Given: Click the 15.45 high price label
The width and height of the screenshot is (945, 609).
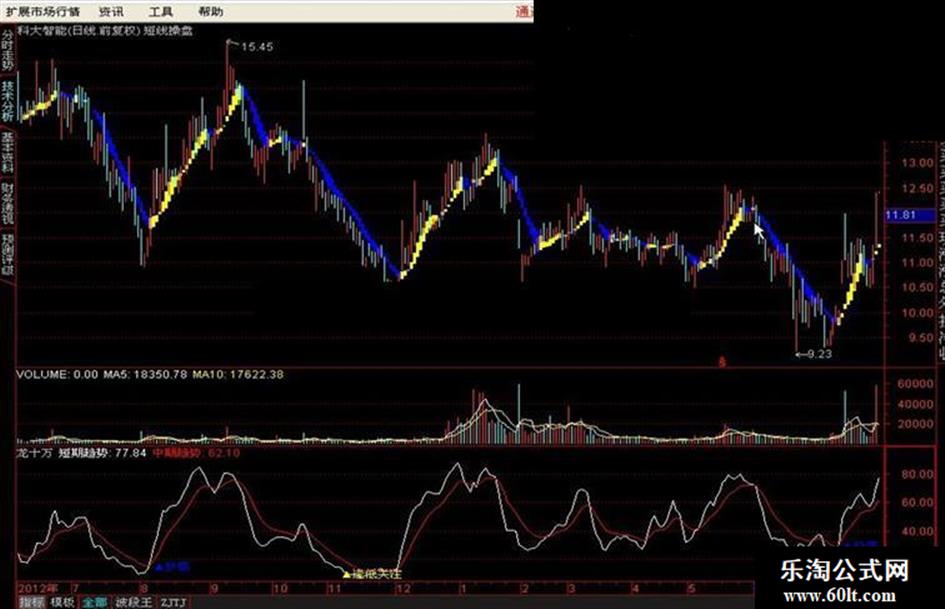Looking at the screenshot, I should pyautogui.click(x=257, y=46).
